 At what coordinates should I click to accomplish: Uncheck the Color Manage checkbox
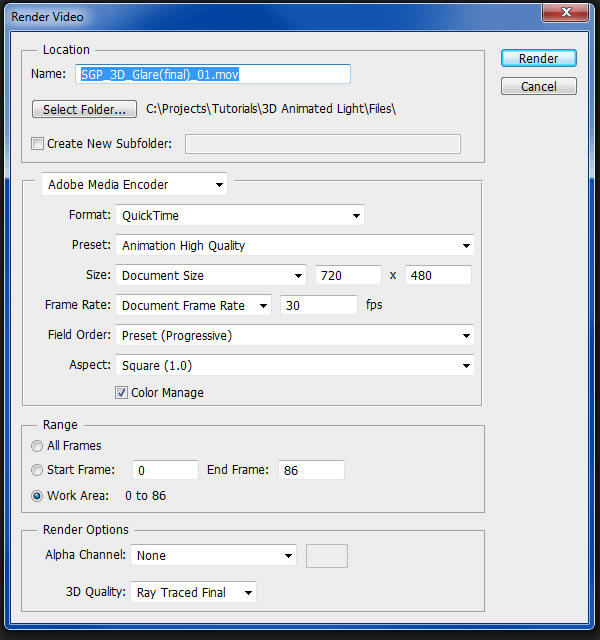[x=121, y=393]
